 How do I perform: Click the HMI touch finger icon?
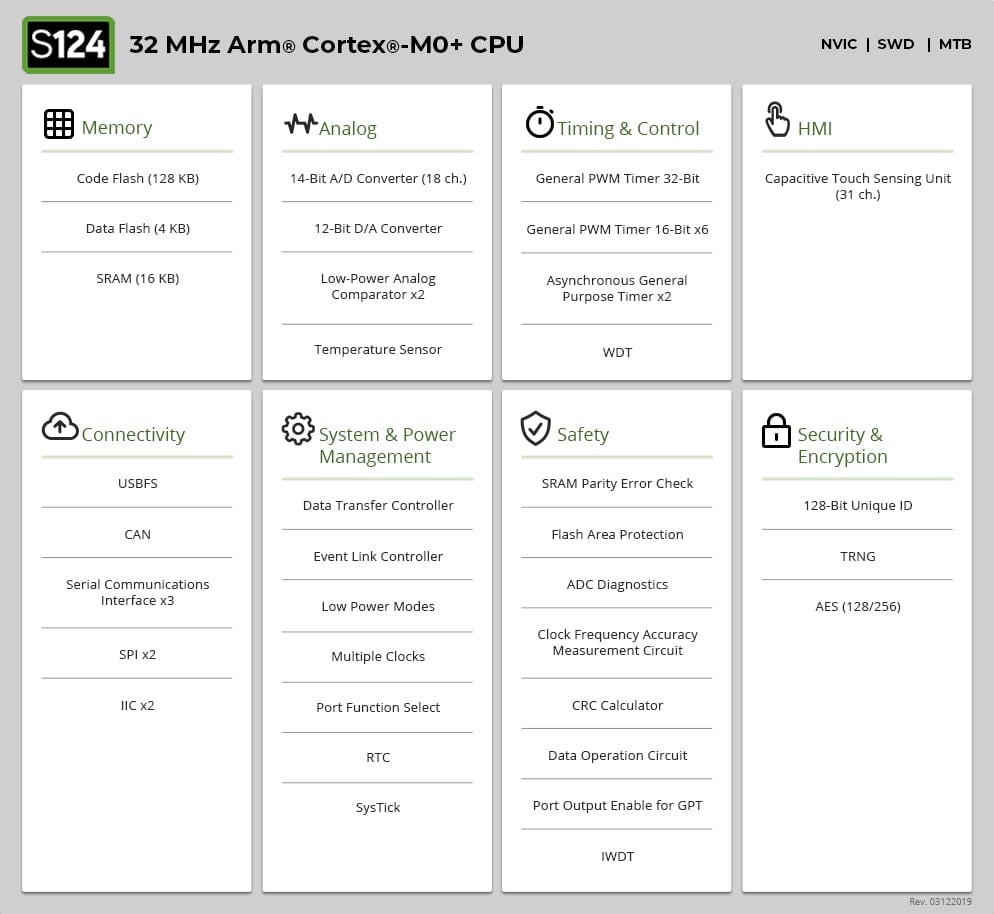777,120
